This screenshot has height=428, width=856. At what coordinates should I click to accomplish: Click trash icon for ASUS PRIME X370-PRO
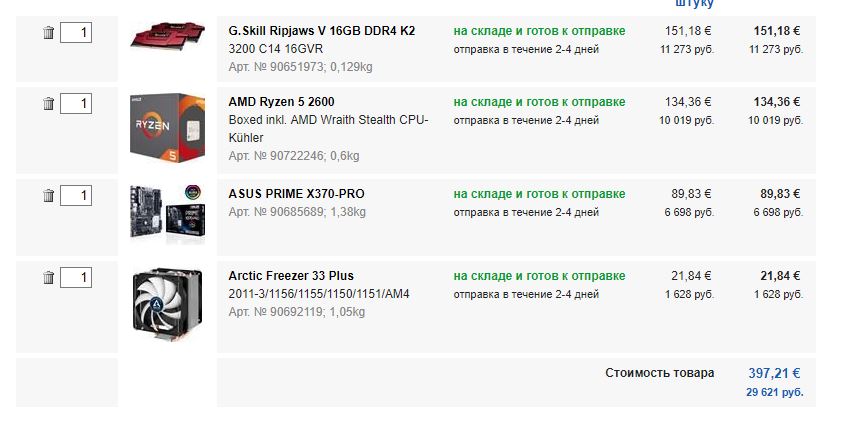click(x=48, y=195)
